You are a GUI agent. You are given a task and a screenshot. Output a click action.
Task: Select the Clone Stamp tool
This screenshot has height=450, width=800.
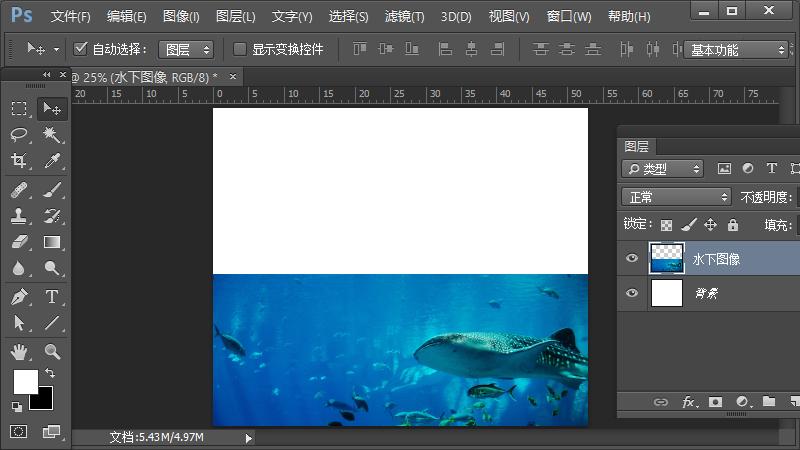pyautogui.click(x=19, y=216)
